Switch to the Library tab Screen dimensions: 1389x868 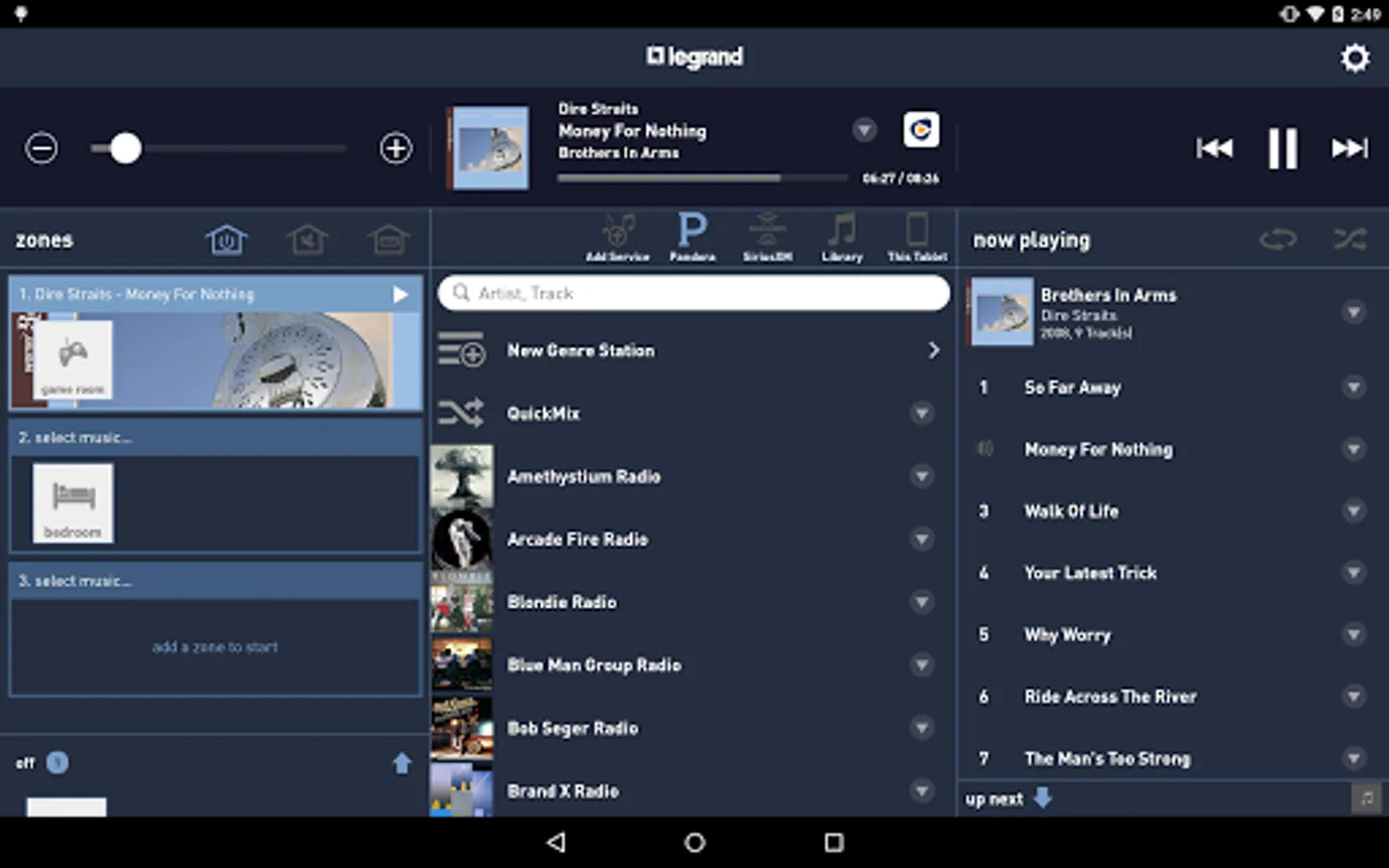[x=842, y=237]
